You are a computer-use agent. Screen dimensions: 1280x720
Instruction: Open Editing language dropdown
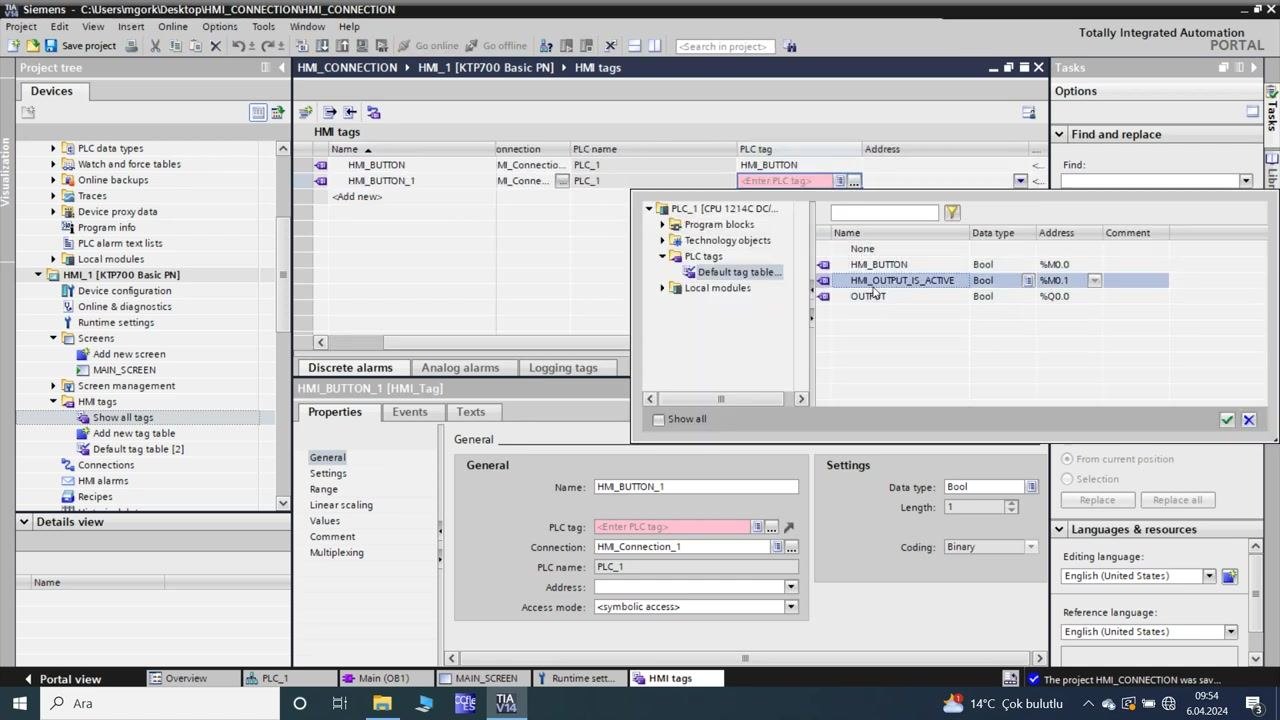tap(1209, 576)
